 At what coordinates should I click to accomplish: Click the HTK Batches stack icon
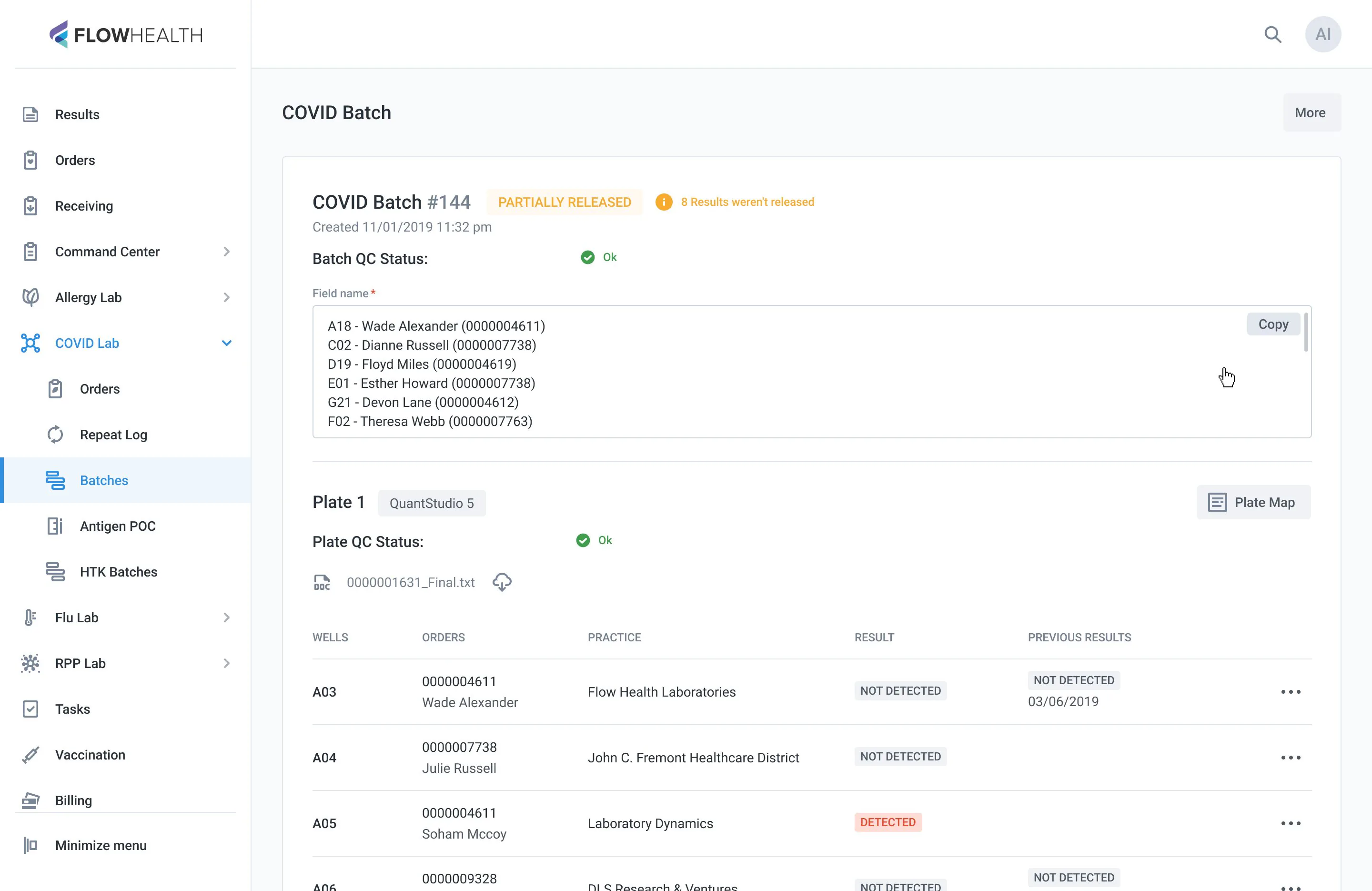pos(55,572)
